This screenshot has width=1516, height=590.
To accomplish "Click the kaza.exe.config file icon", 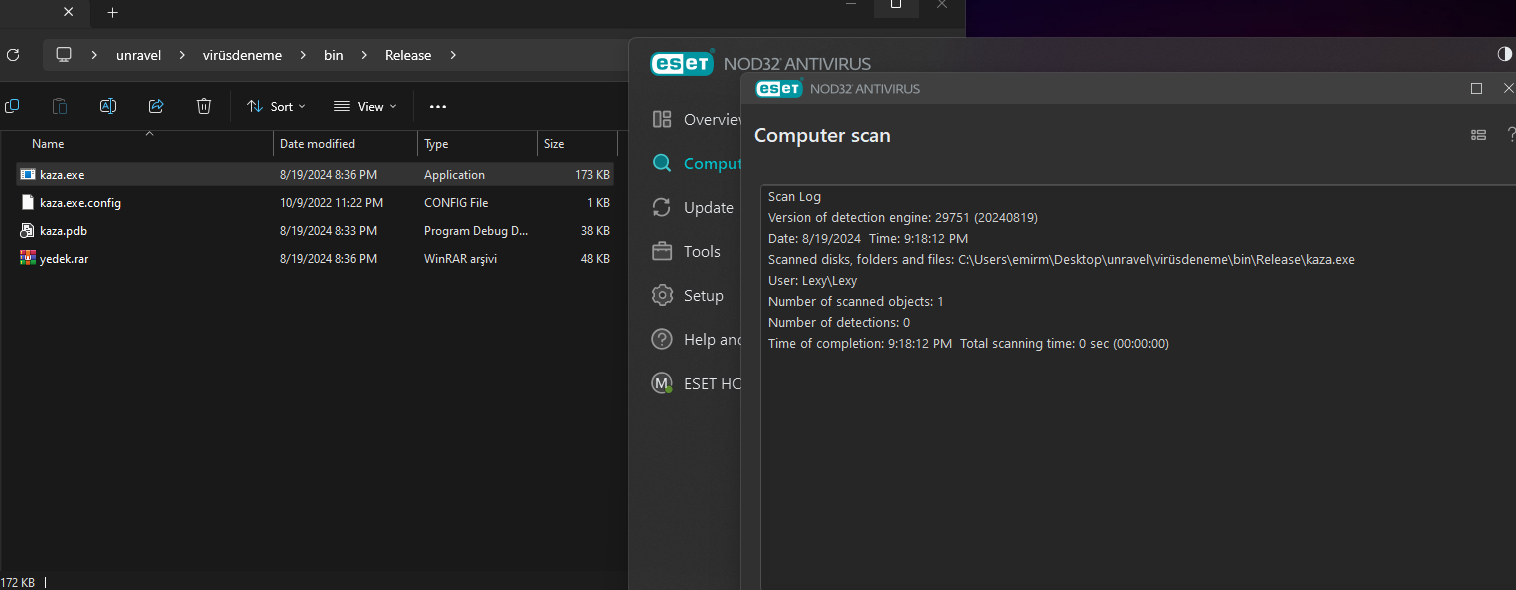I will 28,202.
